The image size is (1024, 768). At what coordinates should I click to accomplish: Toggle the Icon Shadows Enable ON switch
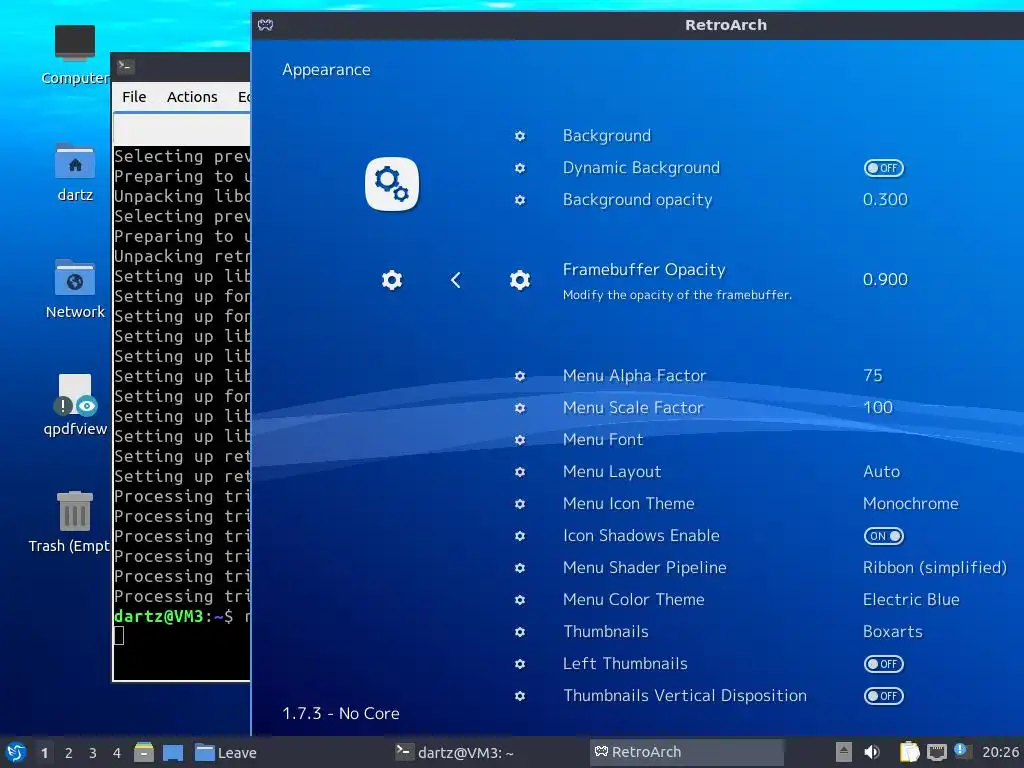click(x=884, y=536)
